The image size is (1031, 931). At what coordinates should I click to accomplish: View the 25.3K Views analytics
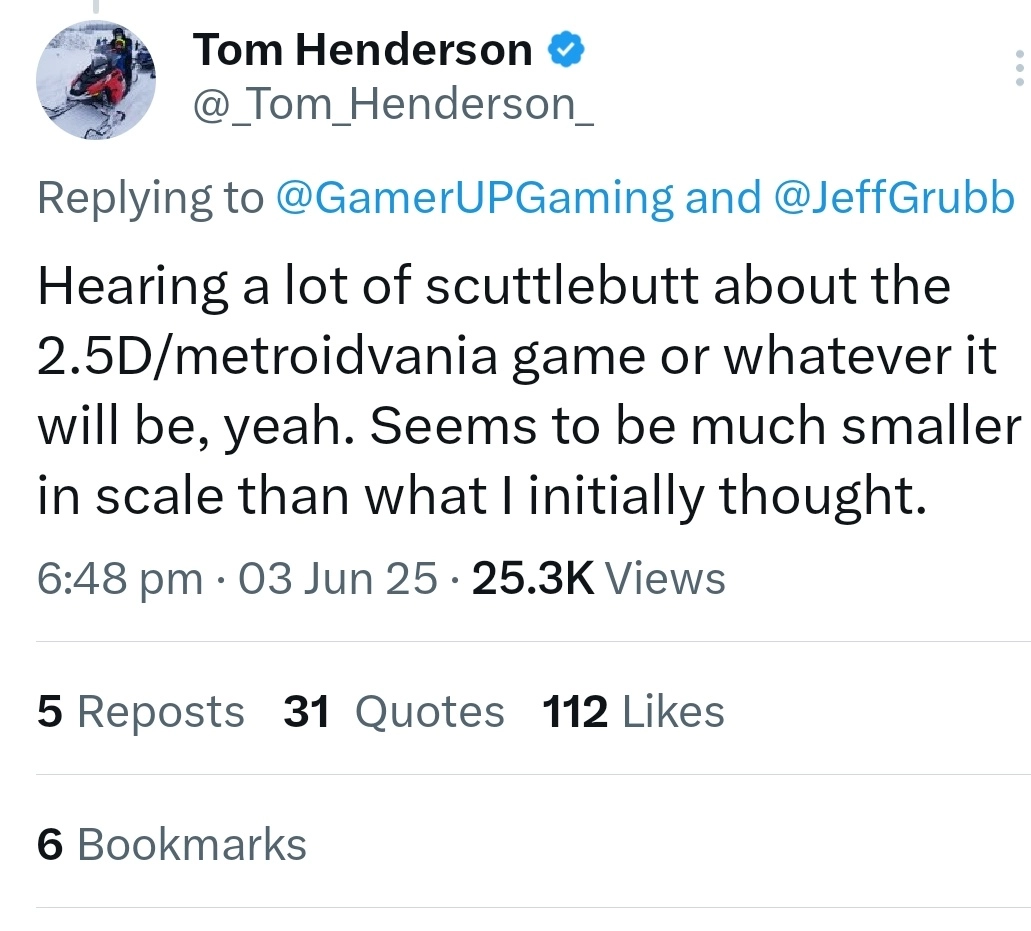(597, 578)
